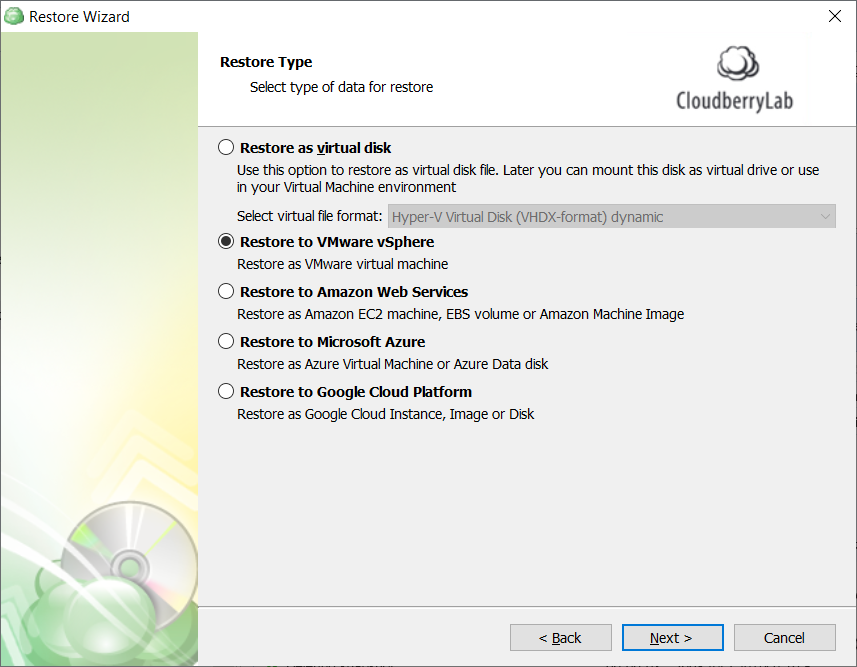
Task: Click 'Restore as VMware virtual machine' description
Action: (x=342, y=264)
